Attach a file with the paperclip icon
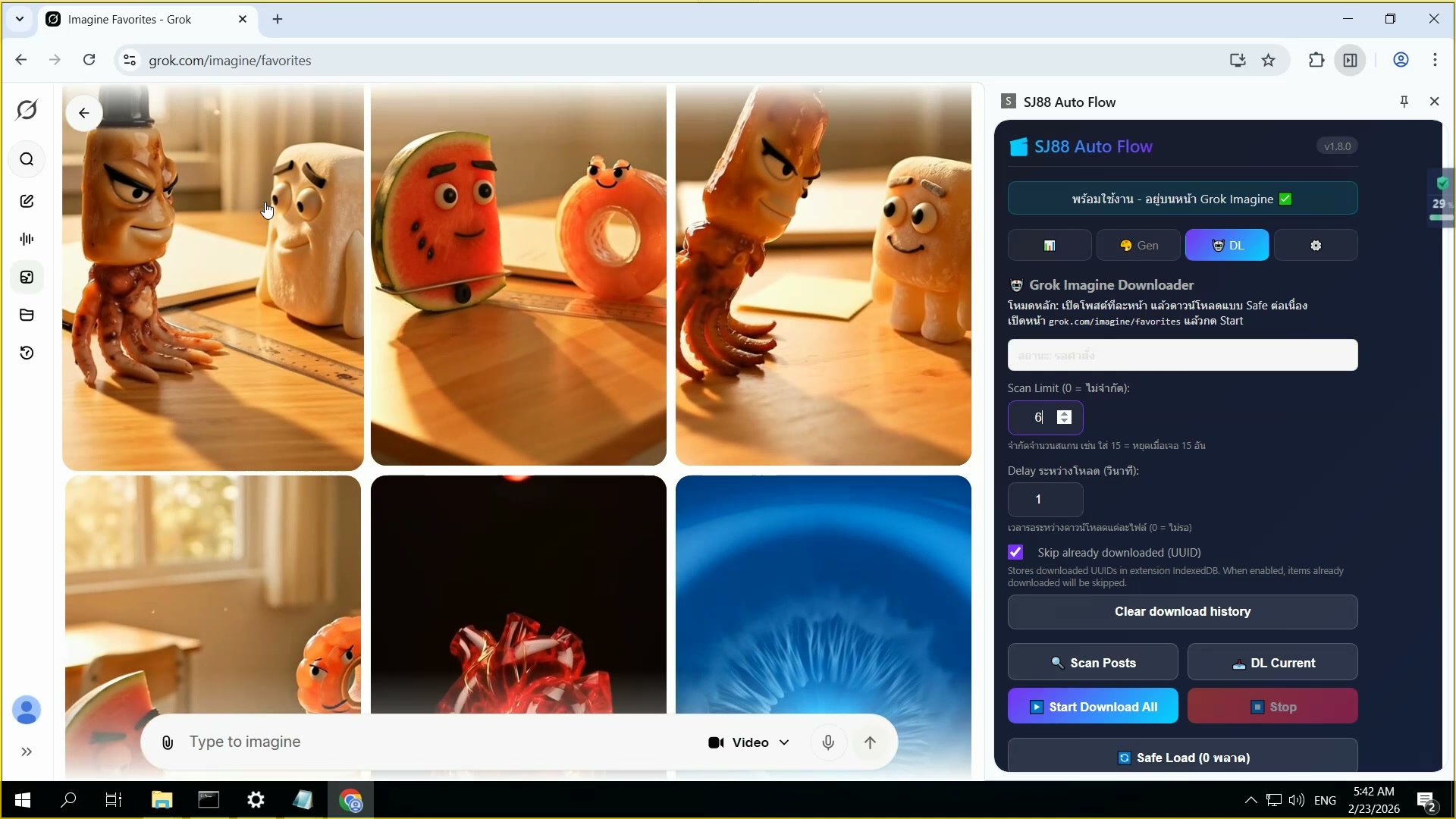Image resolution: width=1456 pixels, height=819 pixels. [x=167, y=742]
